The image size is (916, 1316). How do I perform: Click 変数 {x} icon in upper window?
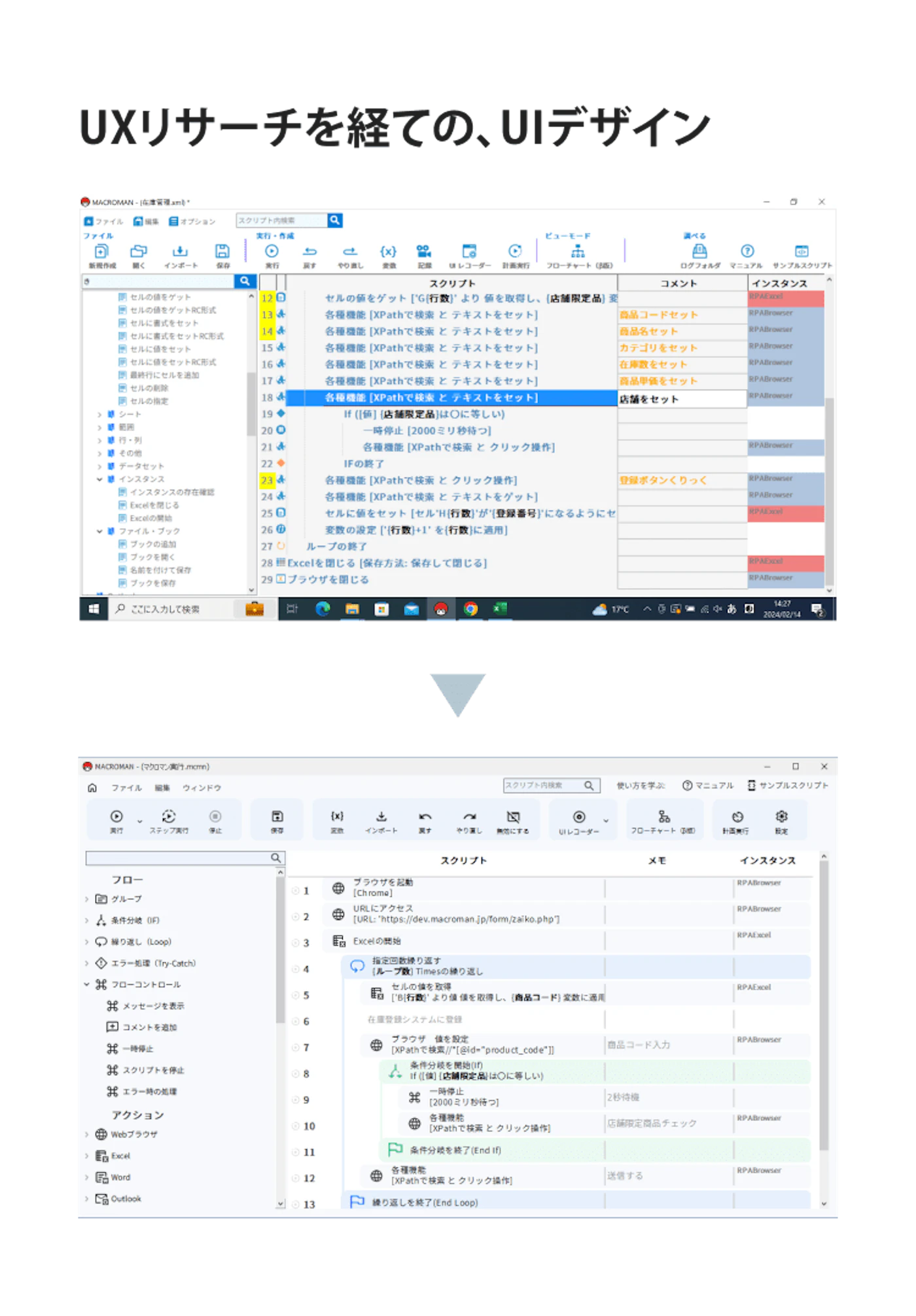point(389,251)
